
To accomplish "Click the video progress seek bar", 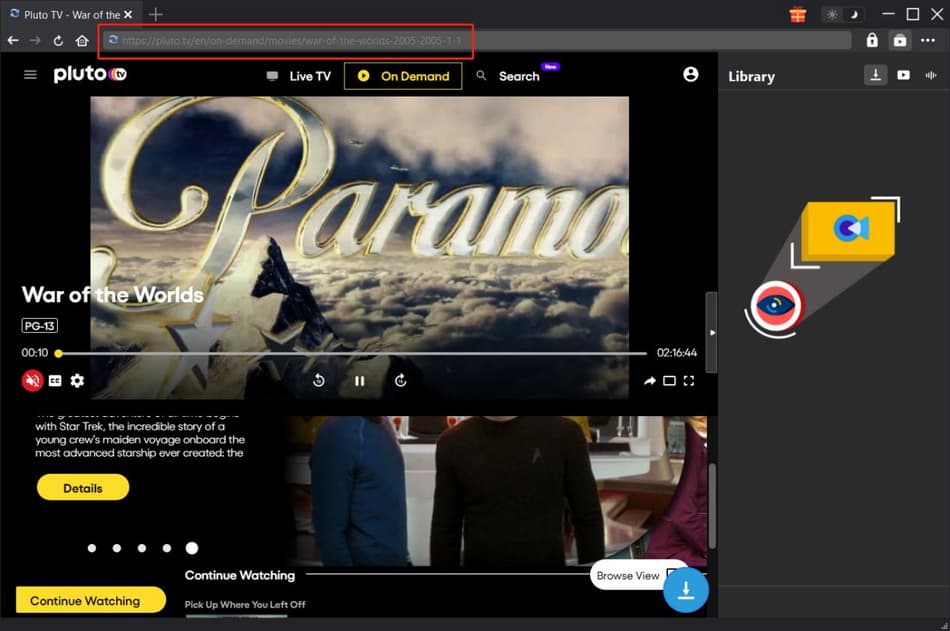I will 350,353.
